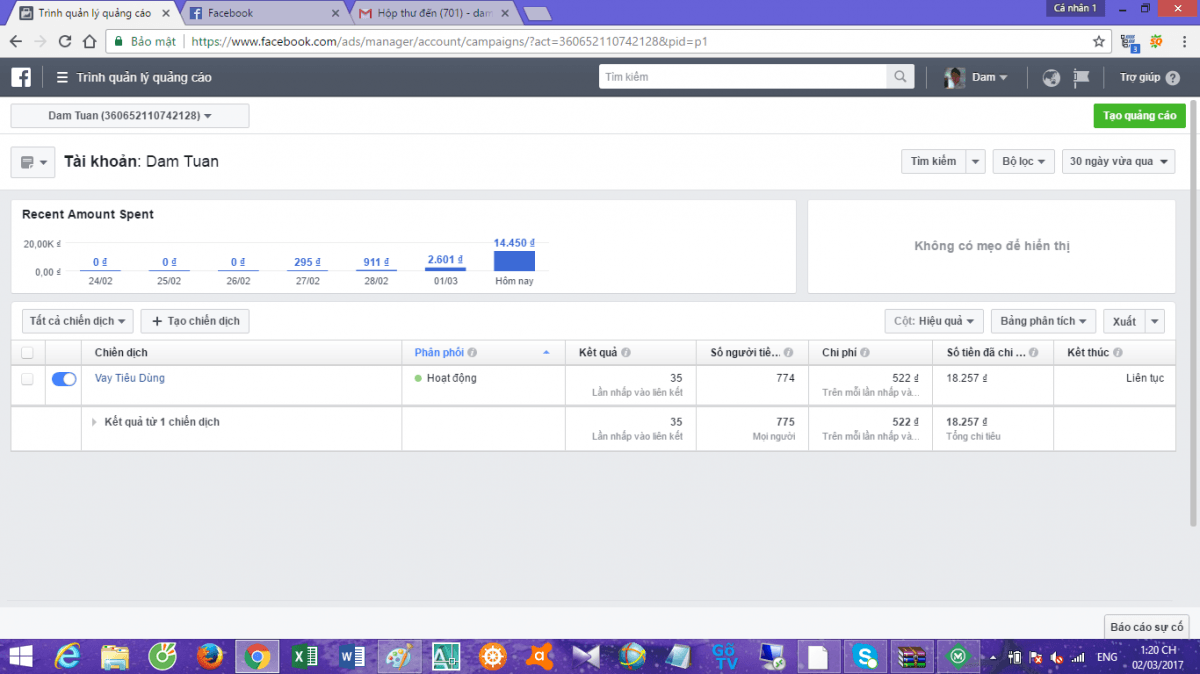Image resolution: width=1200 pixels, height=674 pixels.
Task: Click the Tìm kiếm search button beside Bộ lọc
Action: [x=932, y=161]
